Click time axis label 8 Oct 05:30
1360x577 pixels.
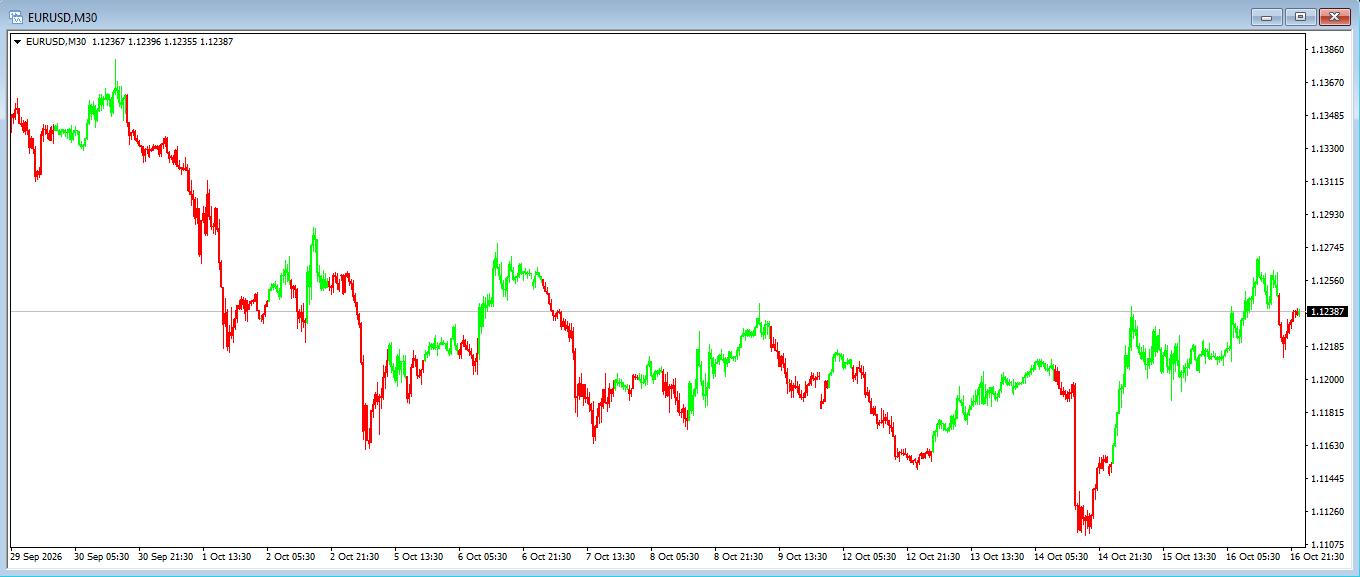point(677,556)
